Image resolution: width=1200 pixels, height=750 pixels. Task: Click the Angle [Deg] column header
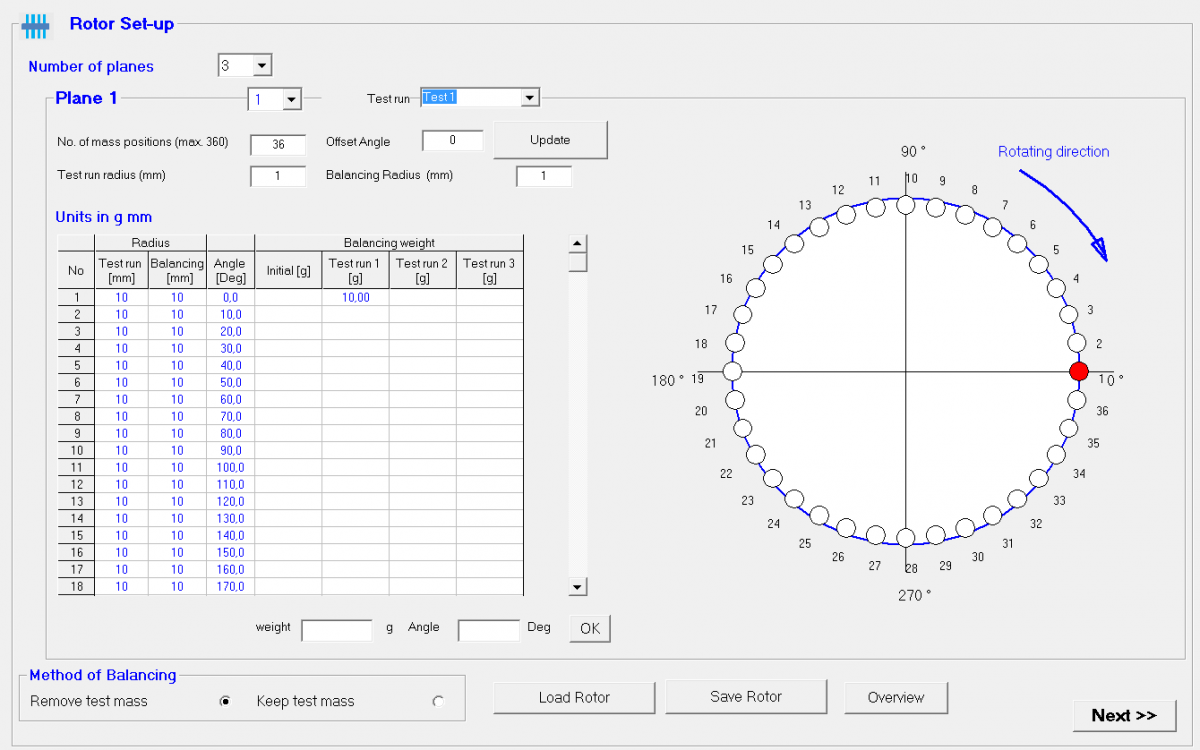coord(231,270)
